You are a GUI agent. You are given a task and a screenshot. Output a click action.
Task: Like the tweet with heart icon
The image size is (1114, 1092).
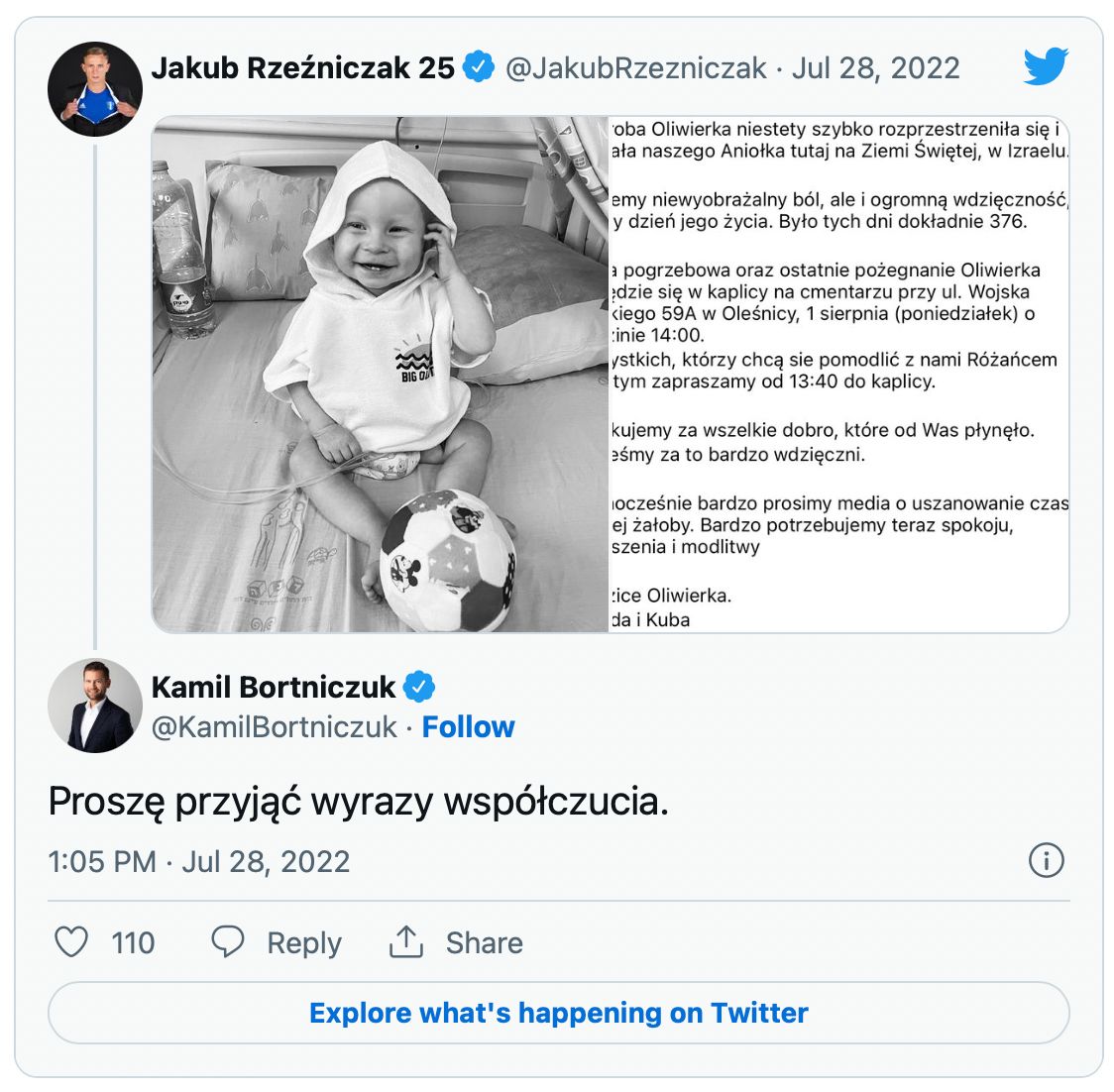tap(71, 942)
